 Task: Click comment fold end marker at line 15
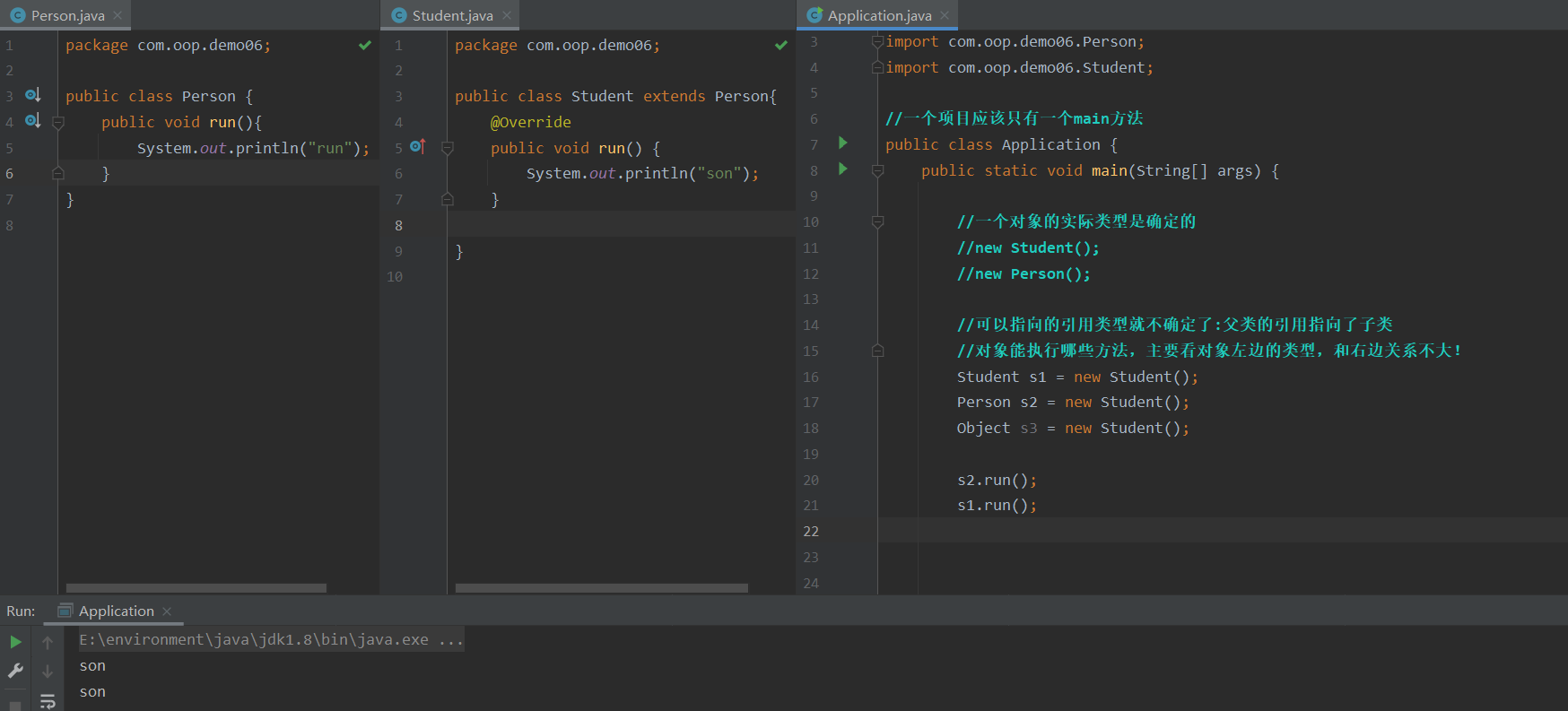tap(878, 351)
